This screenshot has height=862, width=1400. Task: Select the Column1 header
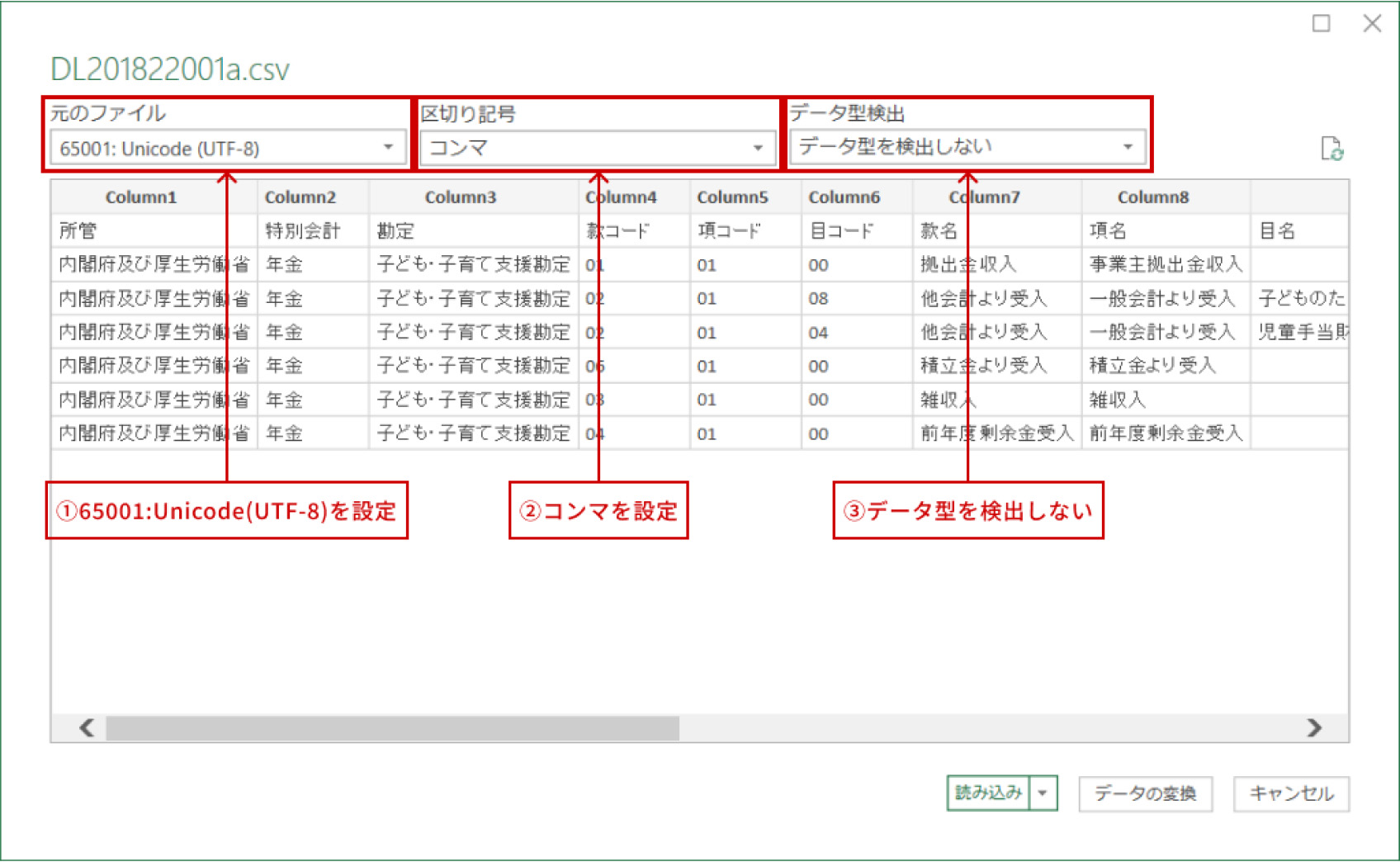[140, 197]
